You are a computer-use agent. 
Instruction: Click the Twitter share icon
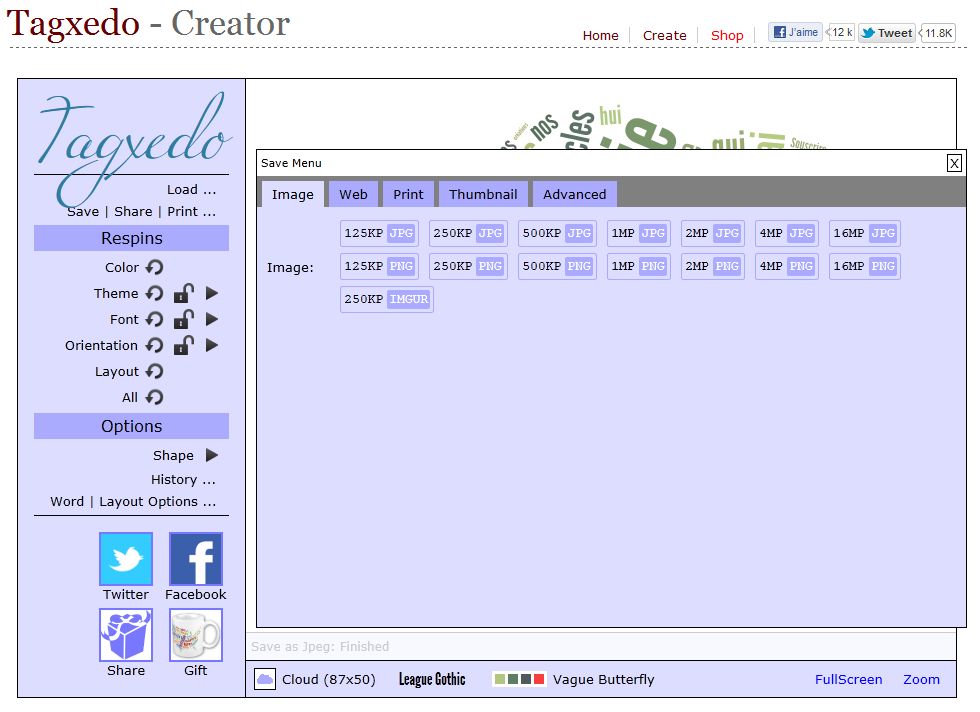tap(126, 559)
